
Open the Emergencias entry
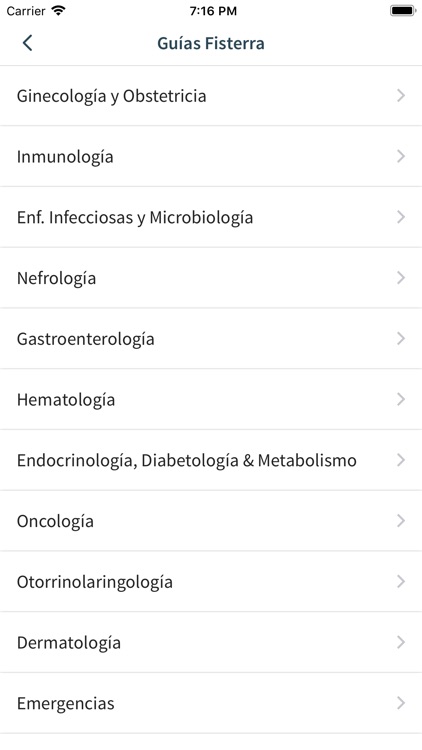(x=211, y=703)
